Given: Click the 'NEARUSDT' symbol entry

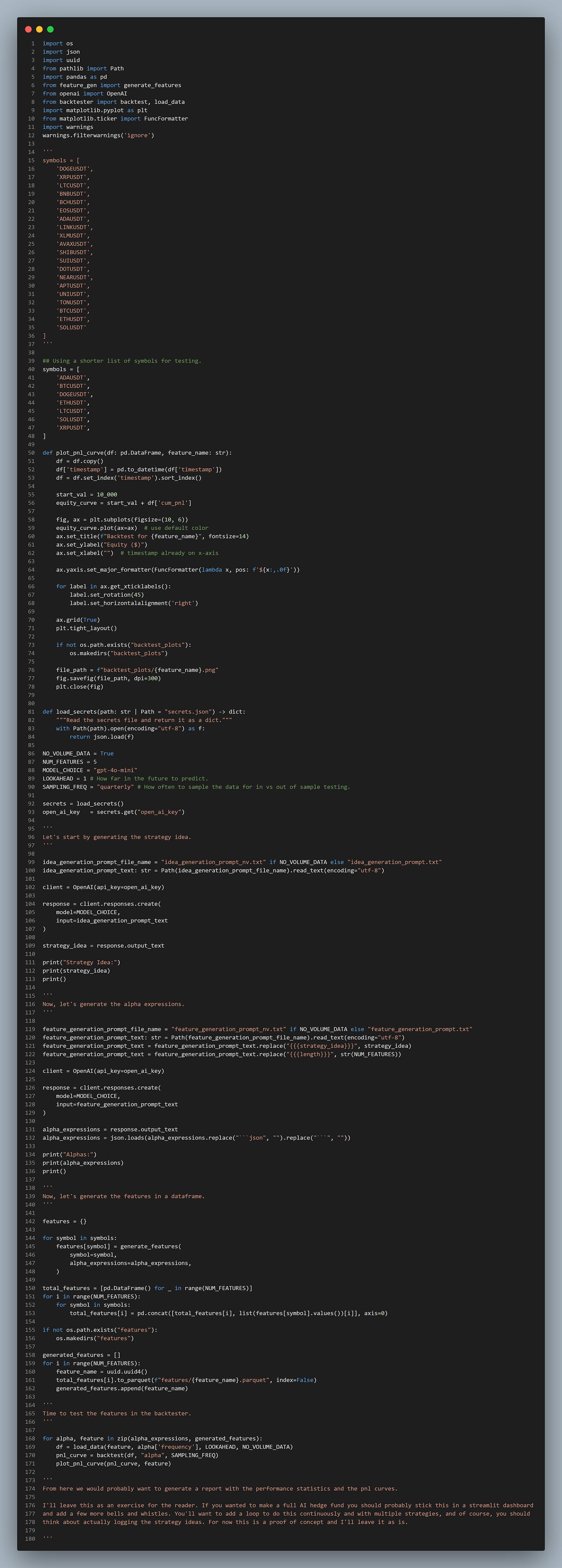Looking at the screenshot, I should [74, 277].
